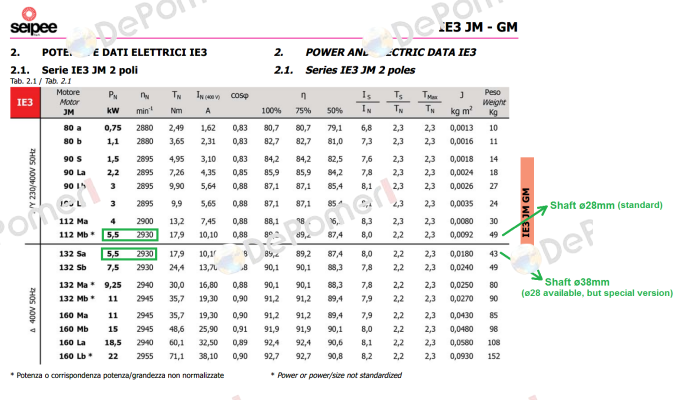Select motor row label '132 Mb *'
The height and width of the screenshot is (400, 699).
77,298
